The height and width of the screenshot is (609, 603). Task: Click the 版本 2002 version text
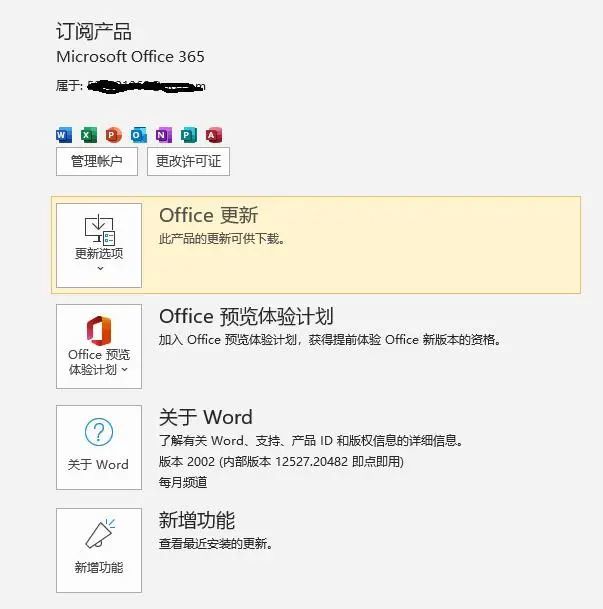point(281,461)
